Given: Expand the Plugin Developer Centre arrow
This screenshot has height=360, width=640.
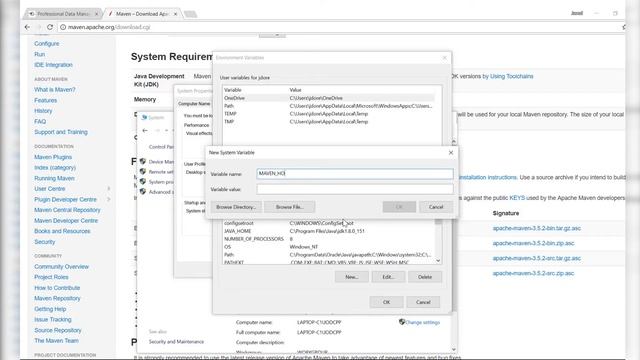Looking at the screenshot, I should [x=109, y=199].
